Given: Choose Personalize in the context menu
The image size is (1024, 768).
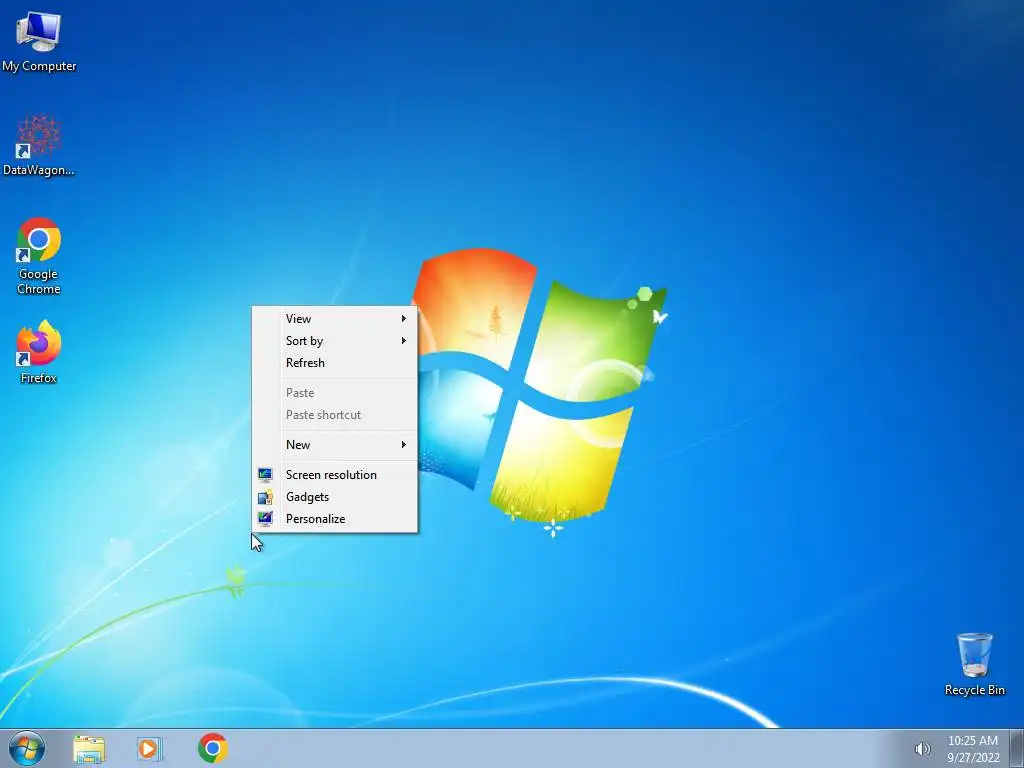Looking at the screenshot, I should [x=334, y=519].
